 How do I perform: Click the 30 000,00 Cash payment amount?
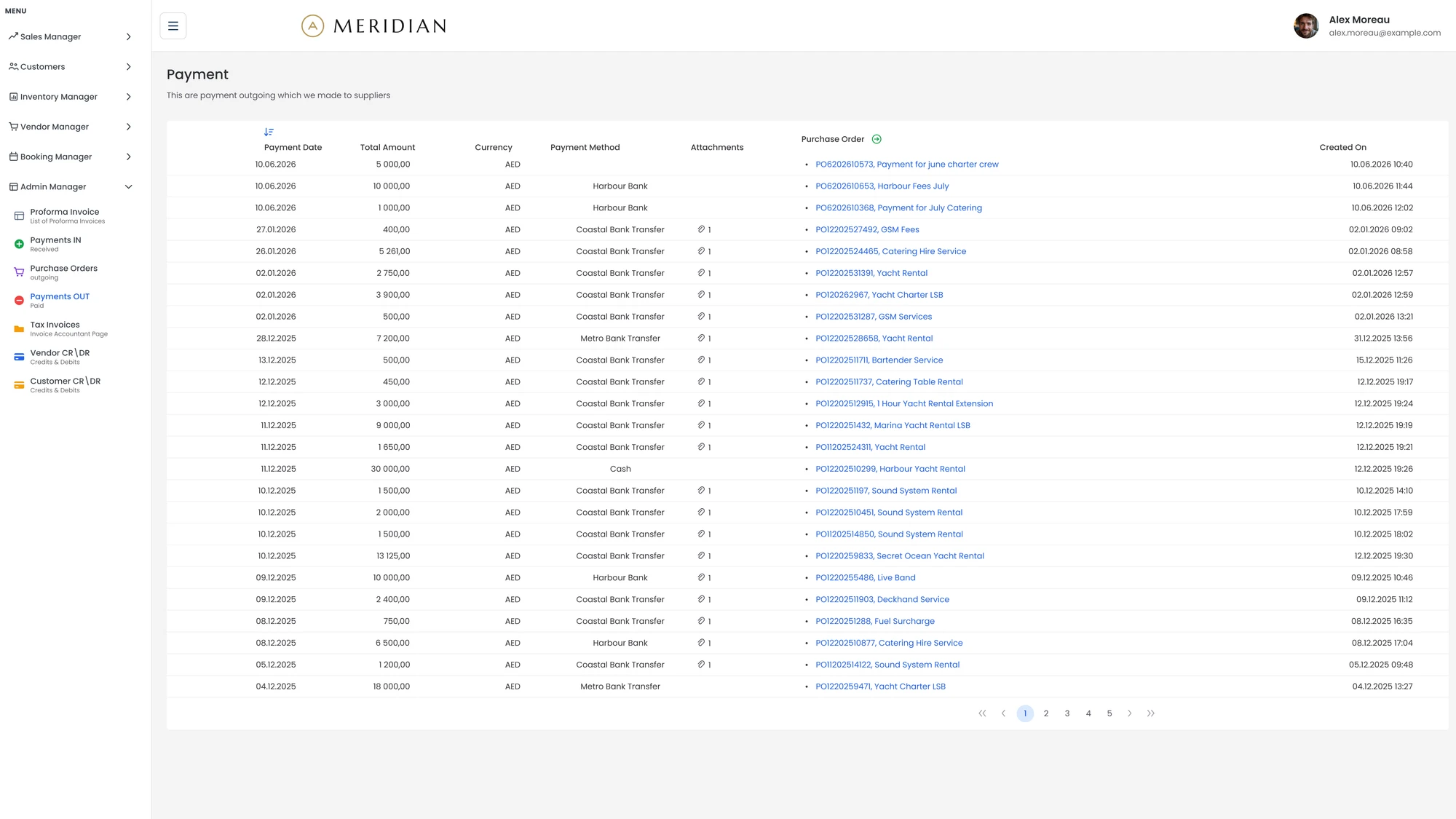[390, 469]
